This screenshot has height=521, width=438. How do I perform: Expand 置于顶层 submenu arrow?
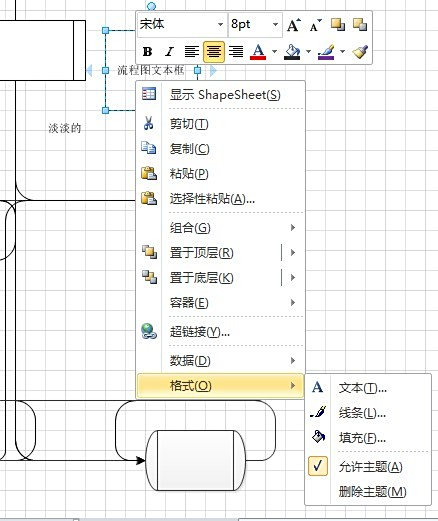coord(293,253)
